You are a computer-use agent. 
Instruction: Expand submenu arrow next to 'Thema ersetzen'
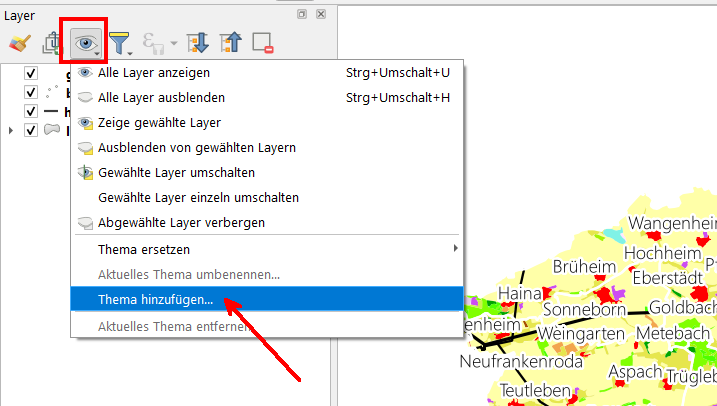point(455,248)
